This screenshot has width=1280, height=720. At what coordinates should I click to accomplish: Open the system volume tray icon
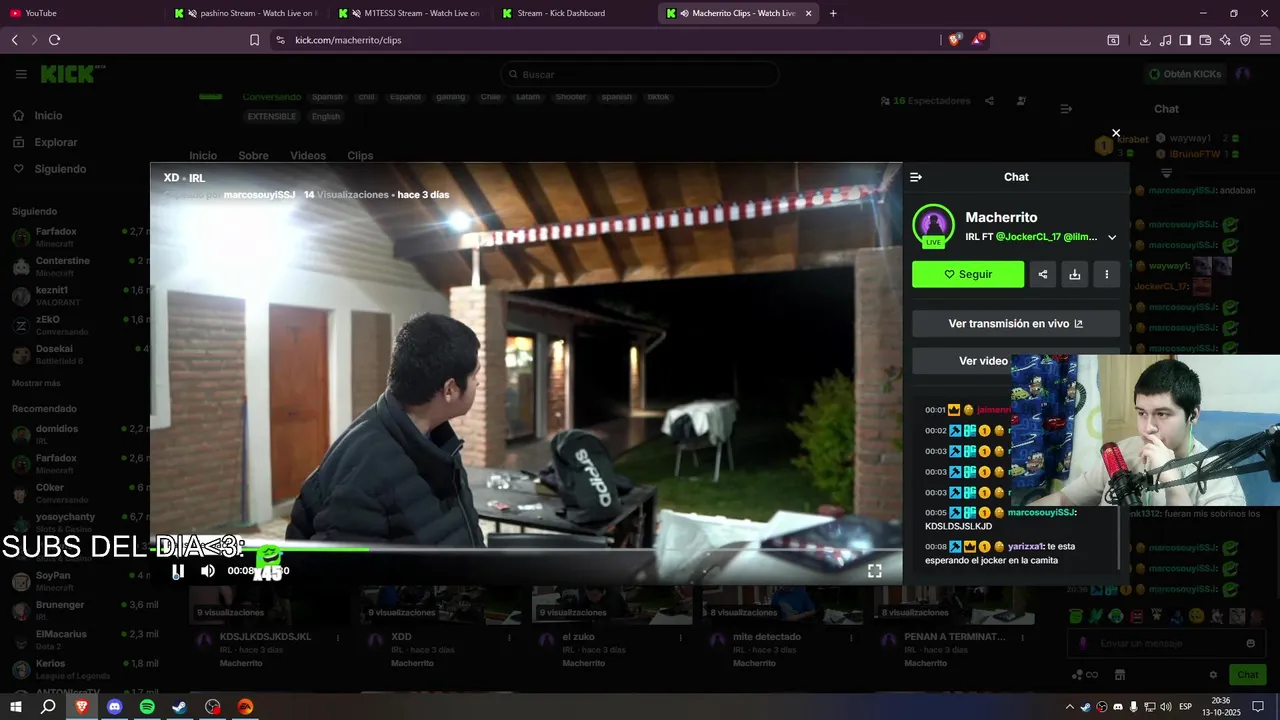(1166, 707)
